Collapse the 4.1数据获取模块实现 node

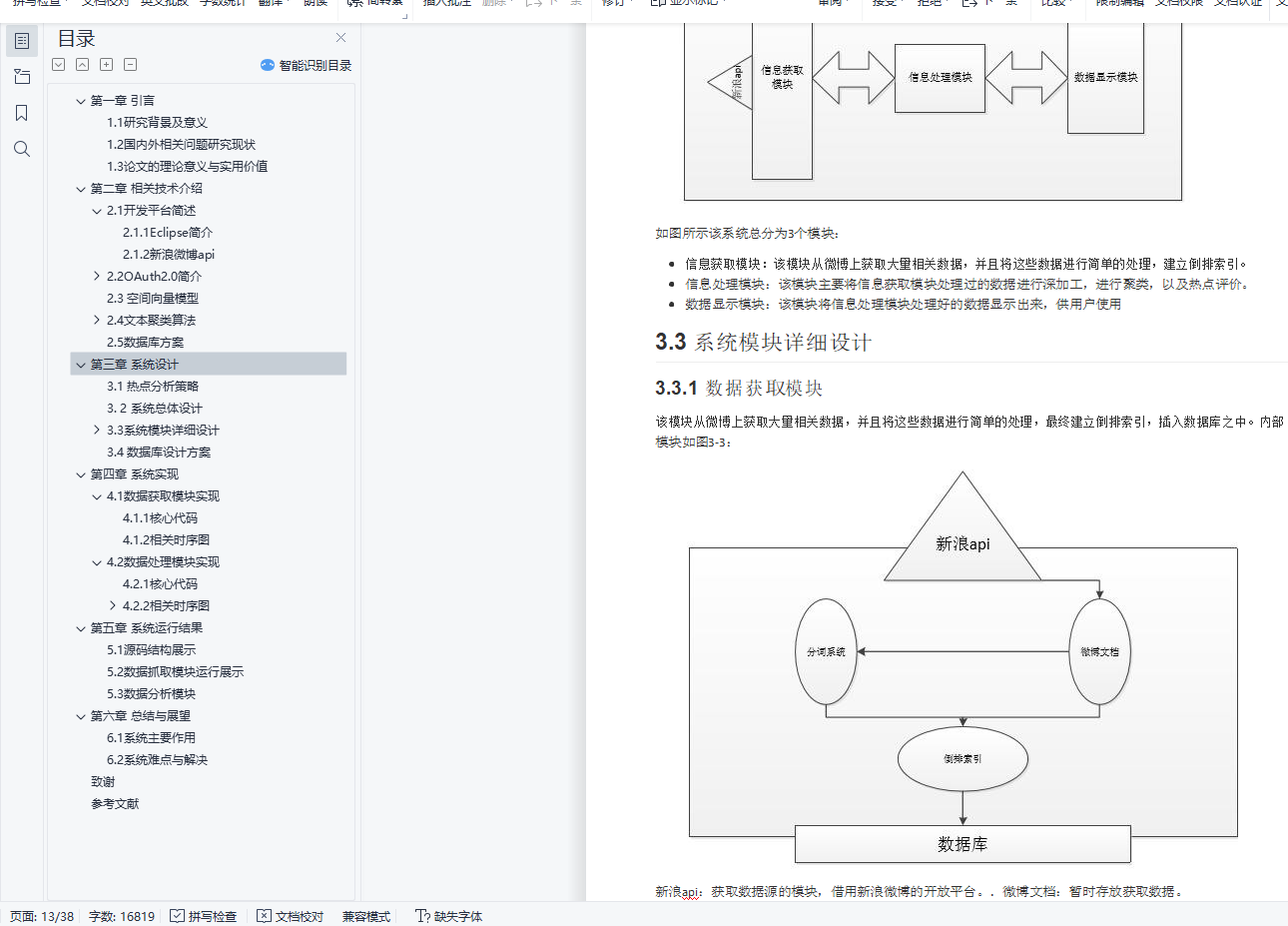97,496
